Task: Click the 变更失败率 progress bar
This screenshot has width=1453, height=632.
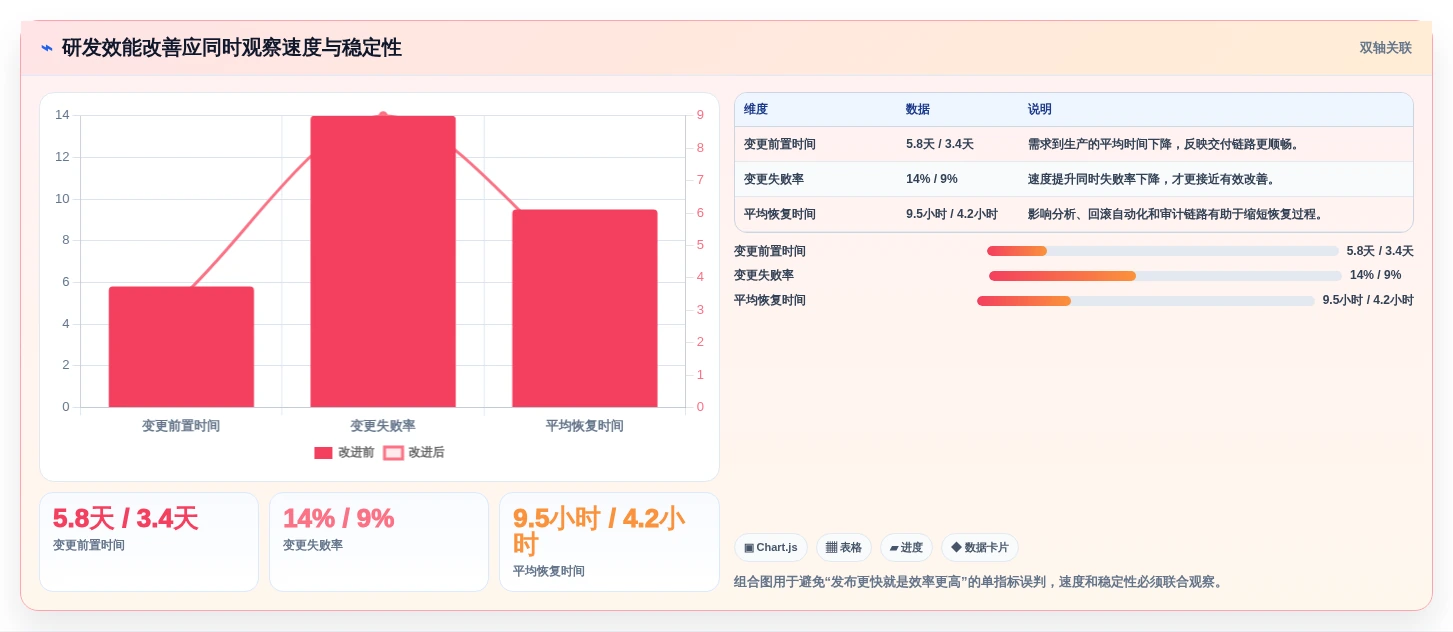Action: [x=1165, y=276]
